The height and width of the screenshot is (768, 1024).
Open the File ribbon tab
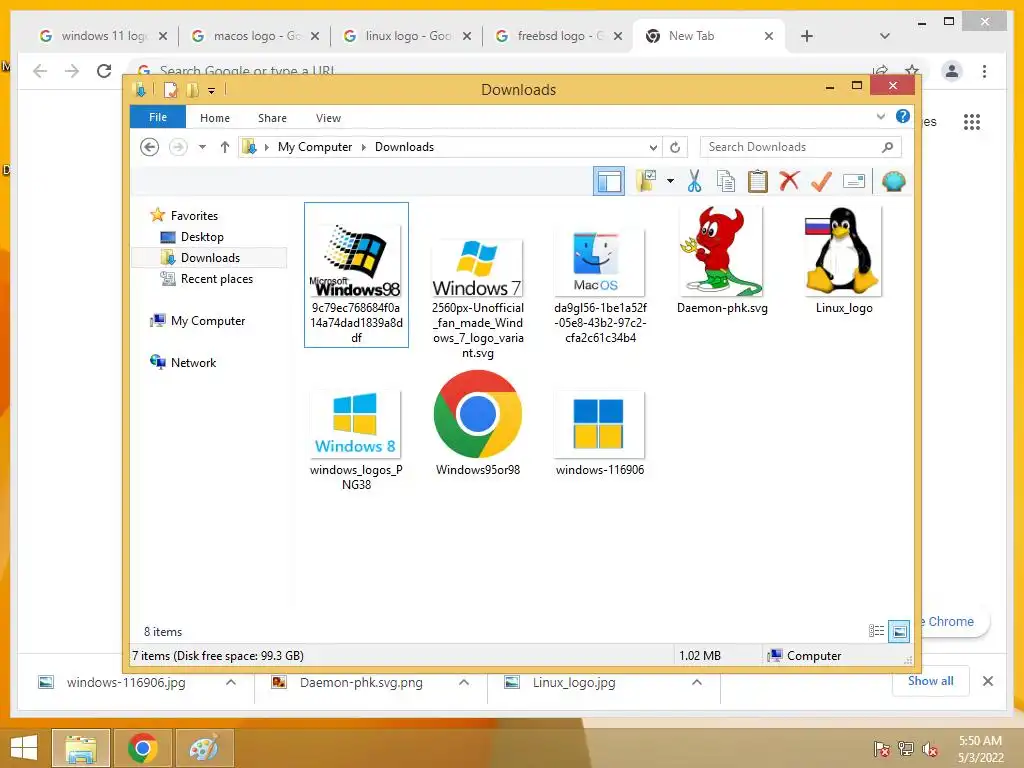158,117
